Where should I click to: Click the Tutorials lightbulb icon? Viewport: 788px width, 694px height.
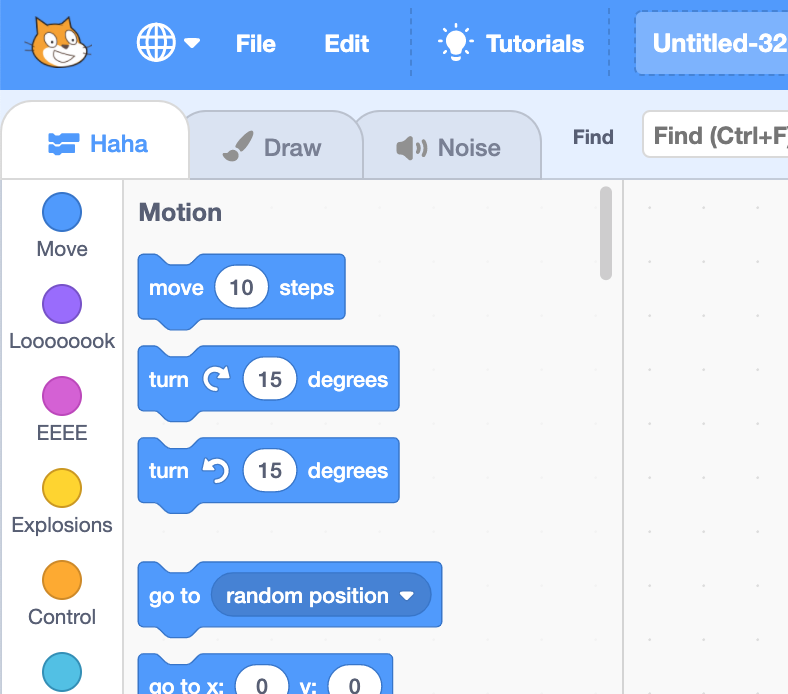point(456,43)
